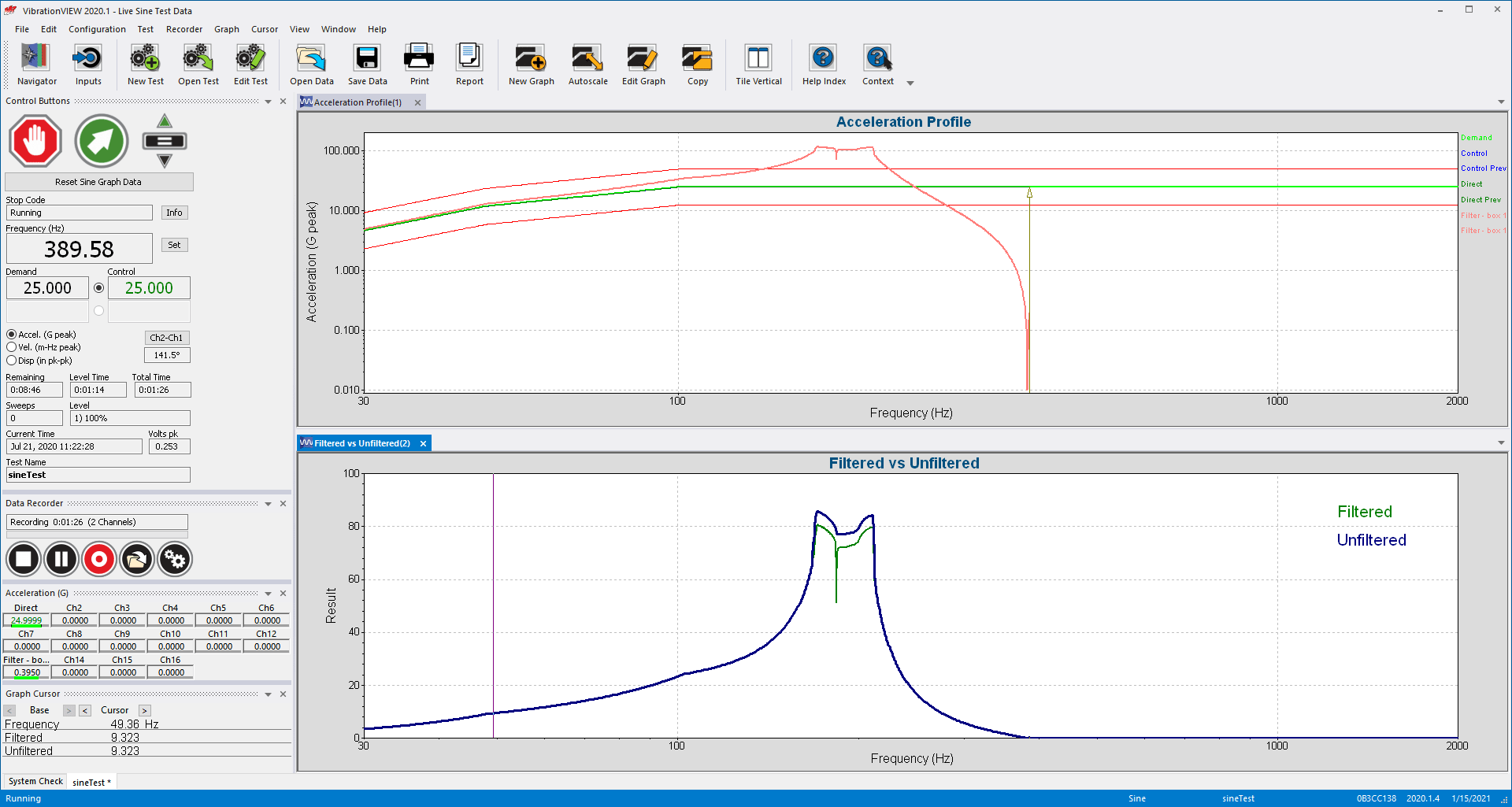Tile windows vertically
Viewport: 1512px width, 807px height.
758,65
